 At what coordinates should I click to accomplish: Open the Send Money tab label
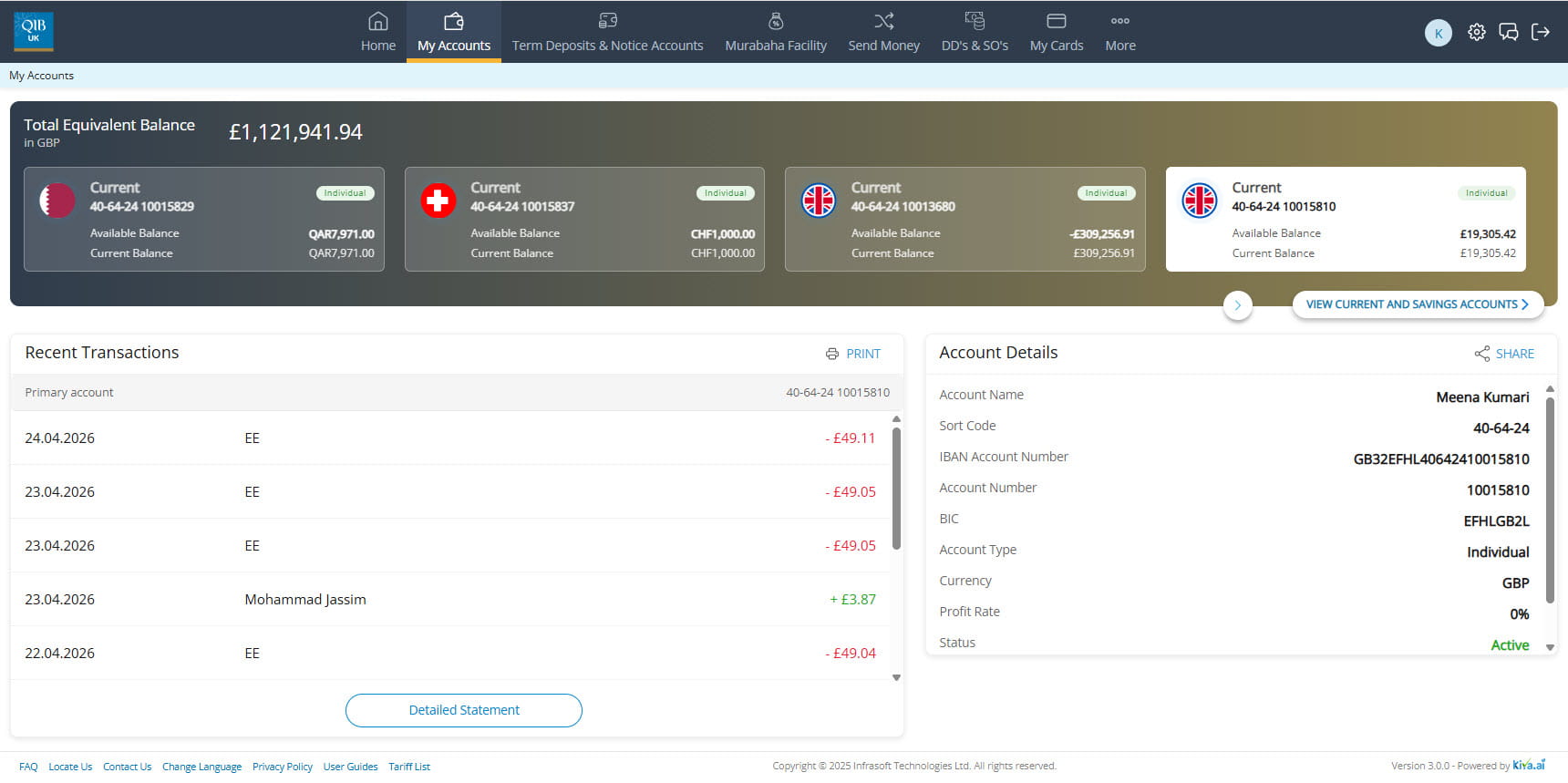[x=884, y=46]
